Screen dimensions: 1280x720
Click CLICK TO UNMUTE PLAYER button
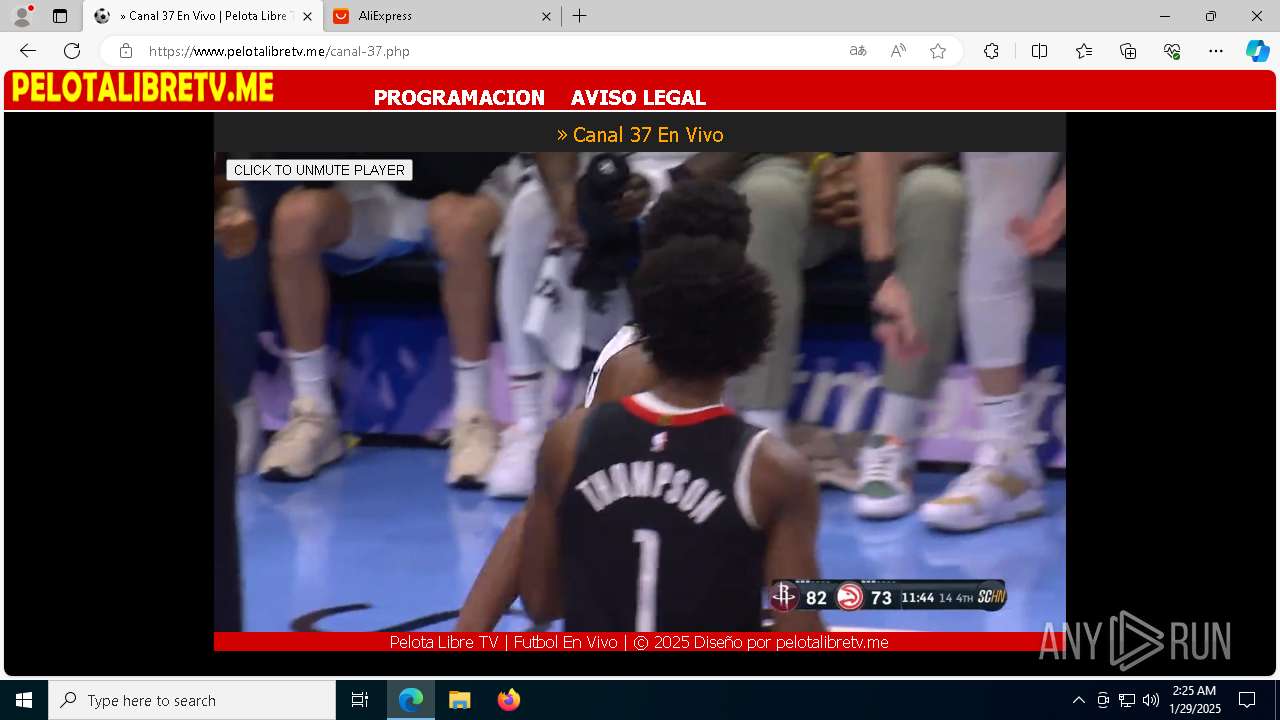click(319, 170)
